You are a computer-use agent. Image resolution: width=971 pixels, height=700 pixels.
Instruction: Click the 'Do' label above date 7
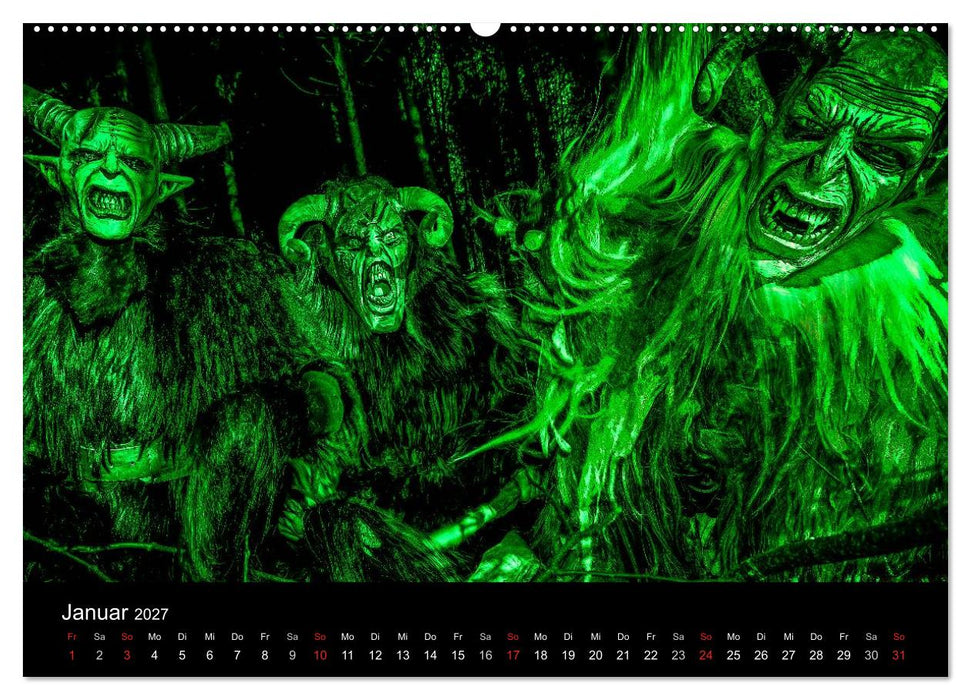(237, 637)
